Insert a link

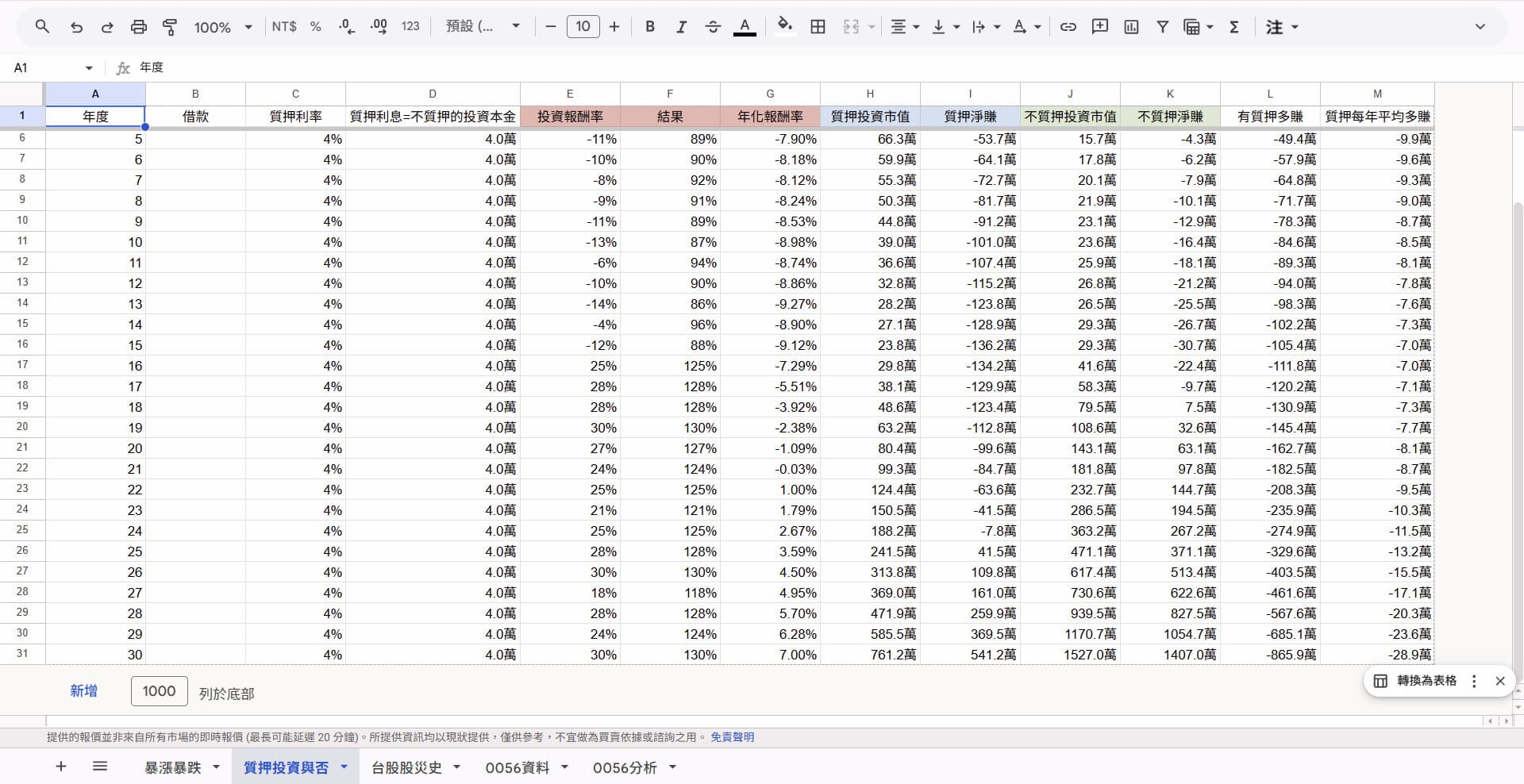[x=1068, y=27]
